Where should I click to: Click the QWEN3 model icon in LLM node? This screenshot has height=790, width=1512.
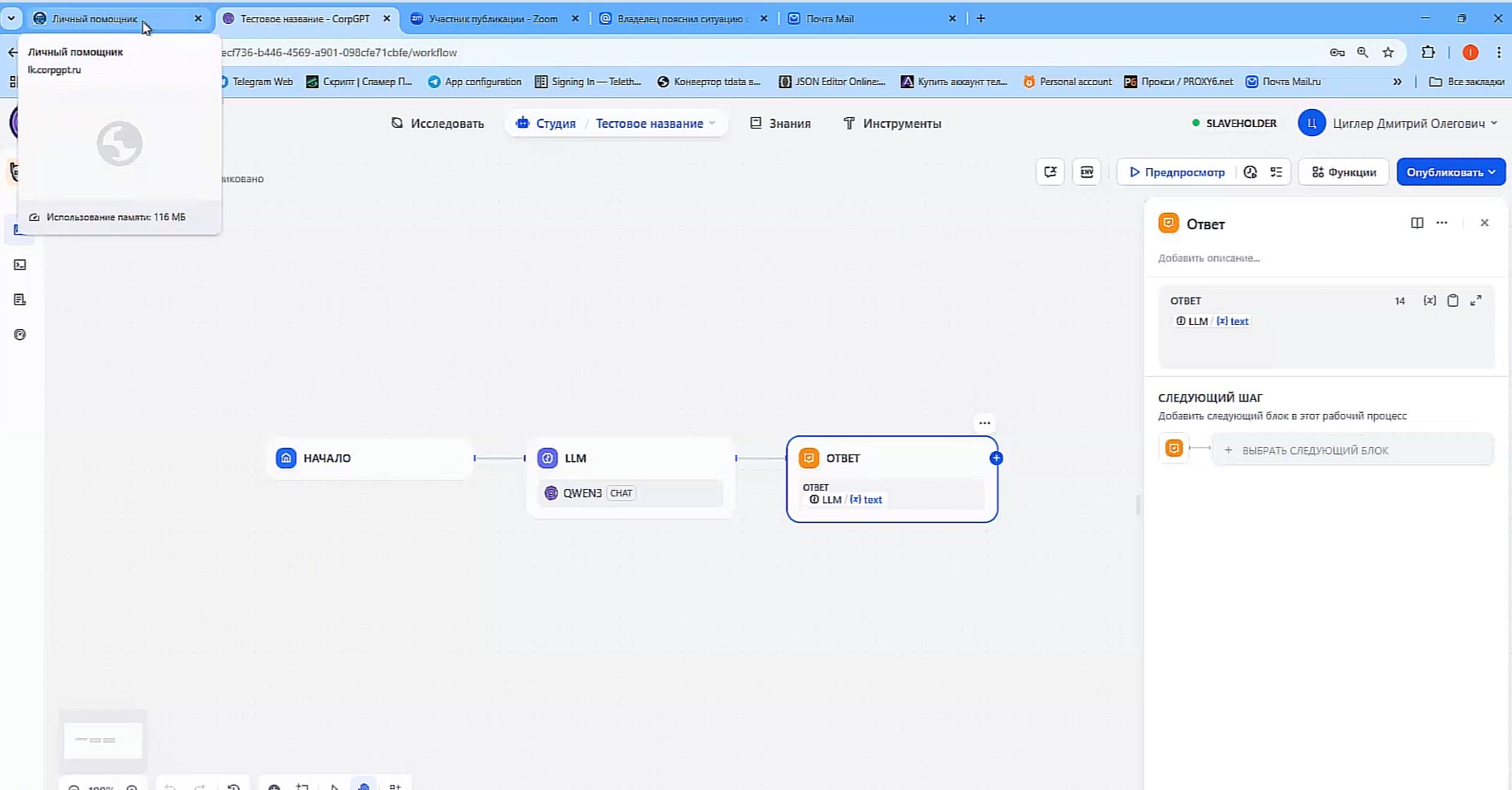[552, 493]
